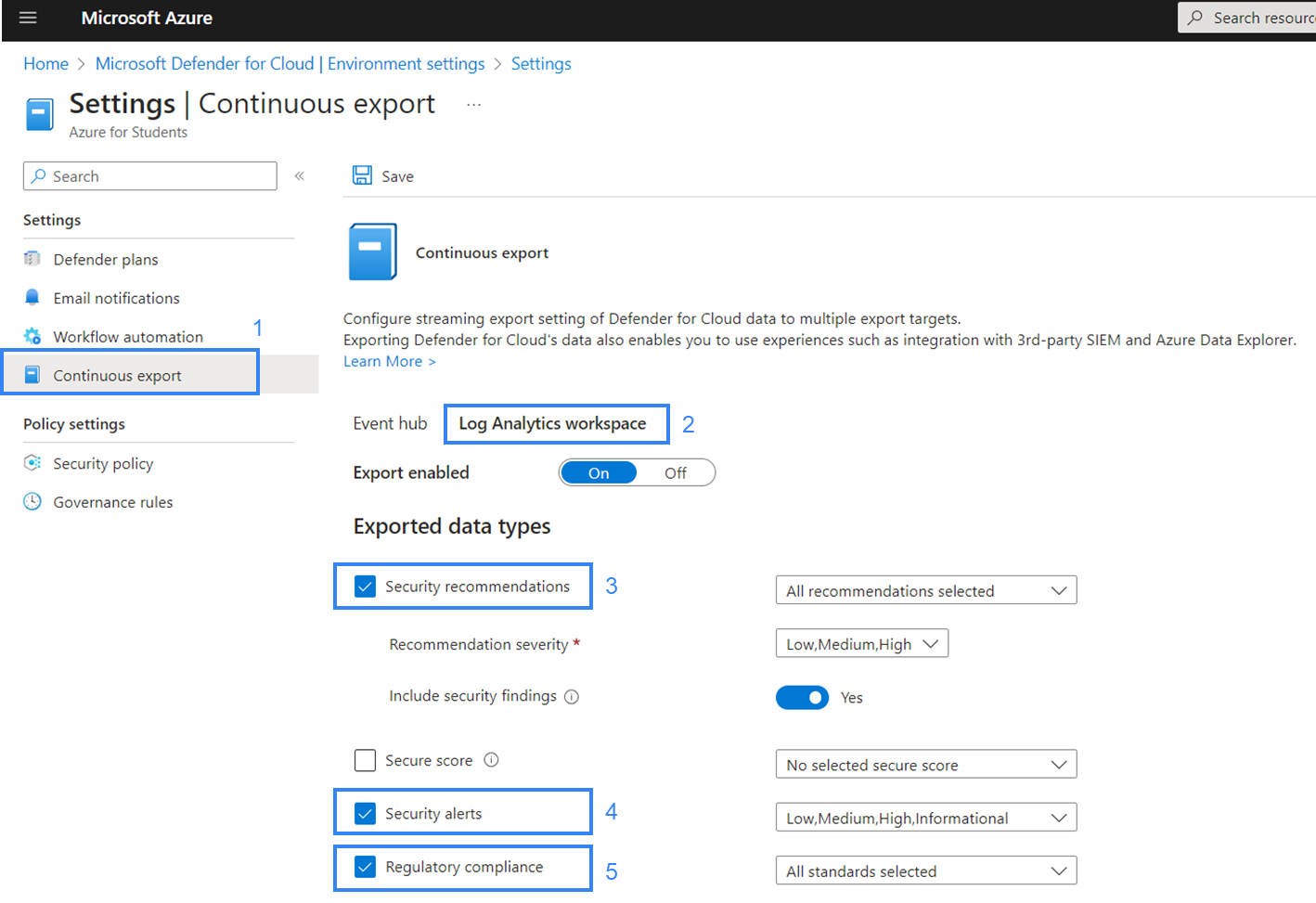Switch to Log Analytics workspace tab

tap(553, 423)
